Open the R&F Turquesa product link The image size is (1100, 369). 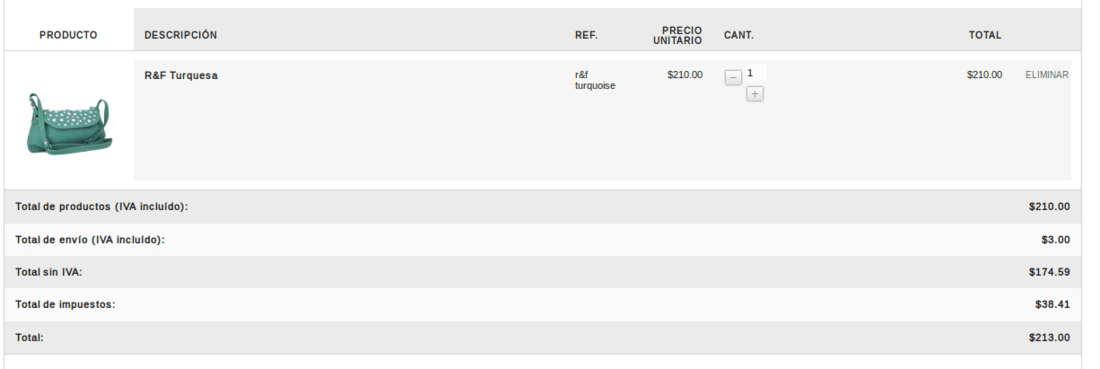(x=181, y=76)
